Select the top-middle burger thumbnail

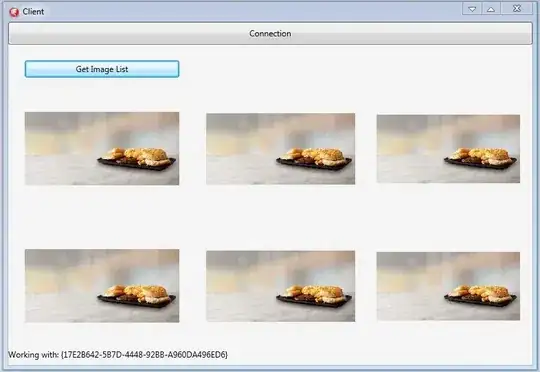(x=281, y=149)
